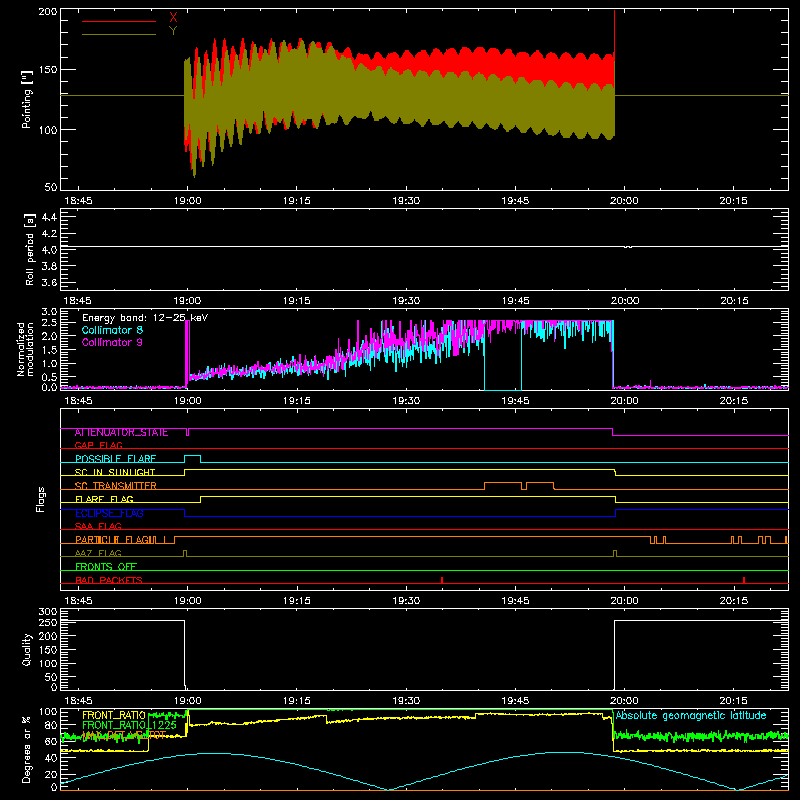The image size is (800, 800).
Task: Select the orange MAX_DET_VS_TOT legend entry
Action: 124,735
